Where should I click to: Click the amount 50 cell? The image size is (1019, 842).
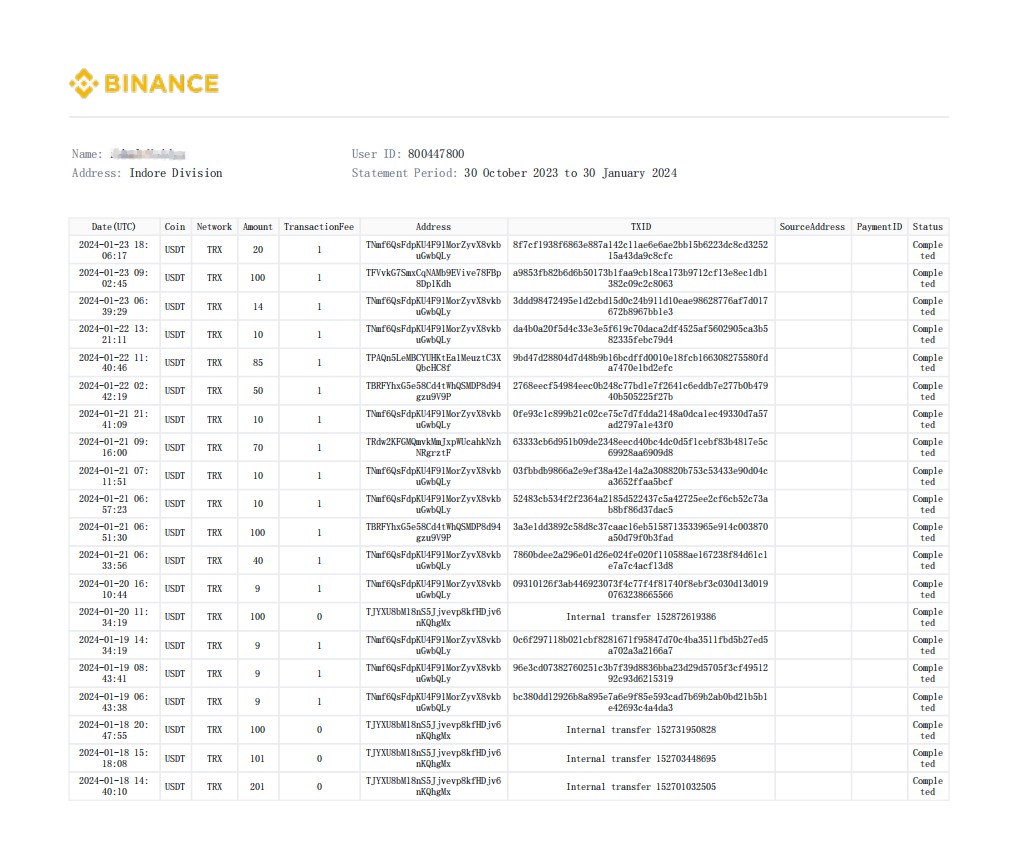click(258, 390)
